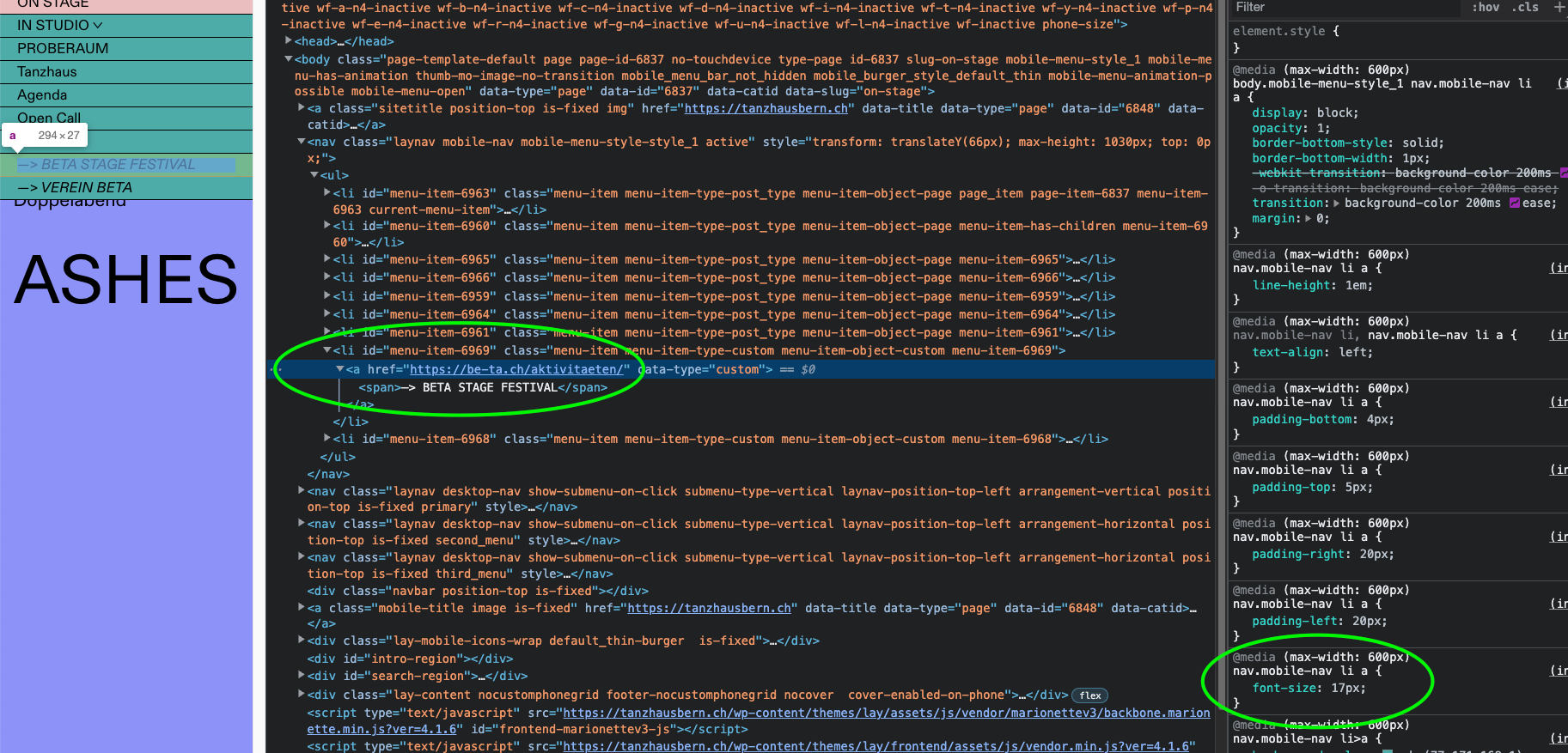This screenshot has width=1568, height=753.
Task: Open the transition easing curve editor
Action: (1515, 203)
